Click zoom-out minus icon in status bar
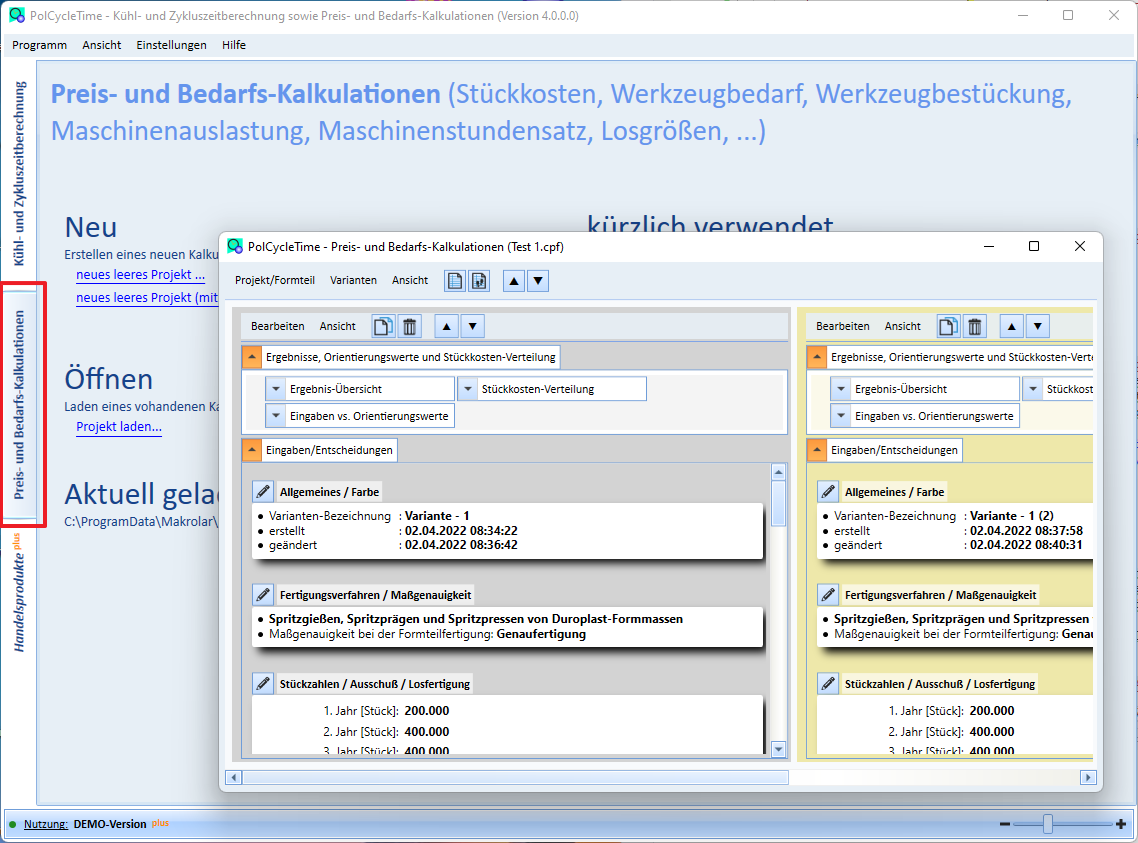Viewport: 1138px width, 843px height. [1004, 824]
